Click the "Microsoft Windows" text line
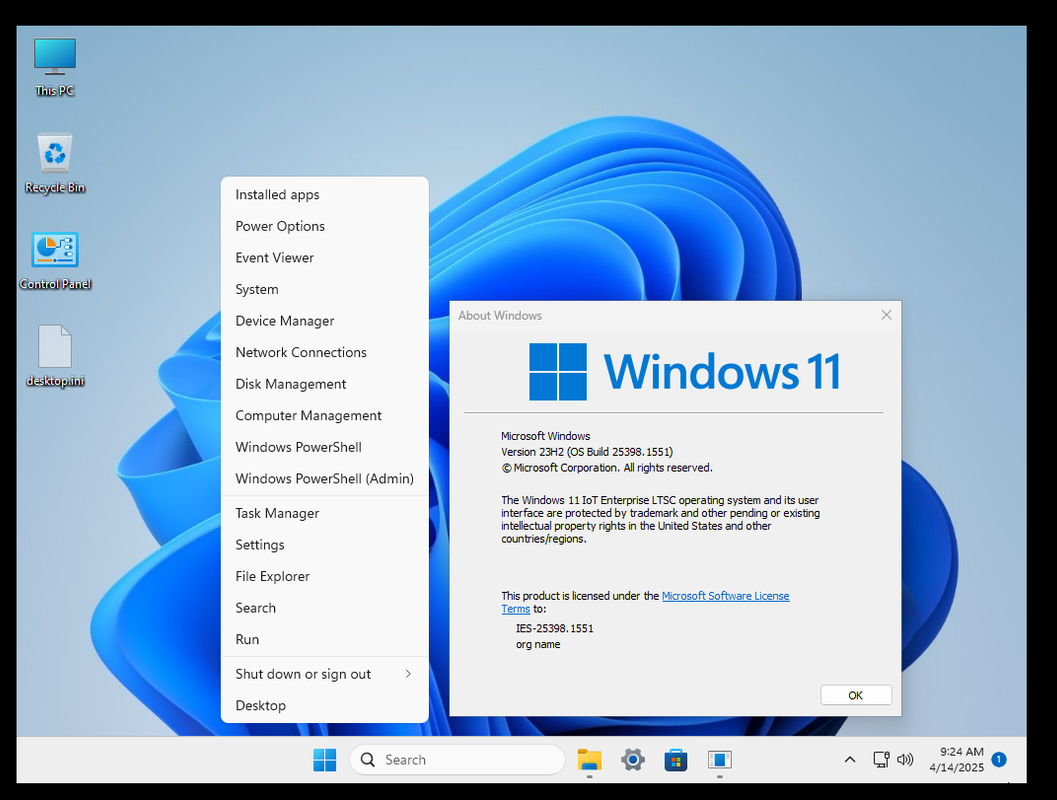This screenshot has width=1057, height=800. tap(545, 436)
